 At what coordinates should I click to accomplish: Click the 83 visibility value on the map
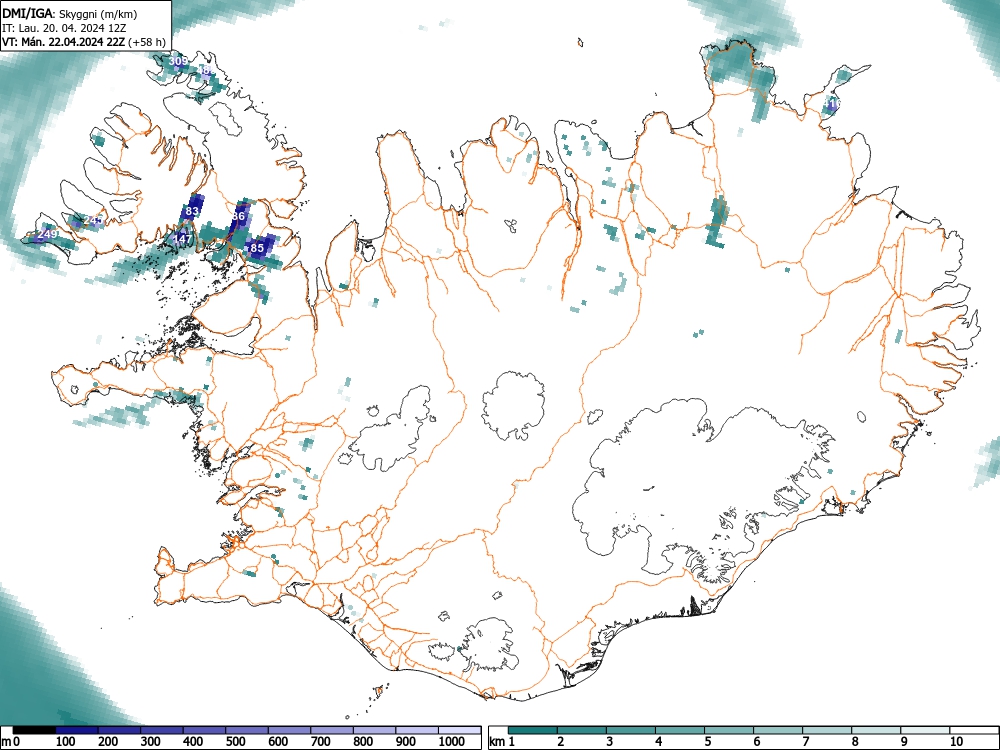click(192, 210)
